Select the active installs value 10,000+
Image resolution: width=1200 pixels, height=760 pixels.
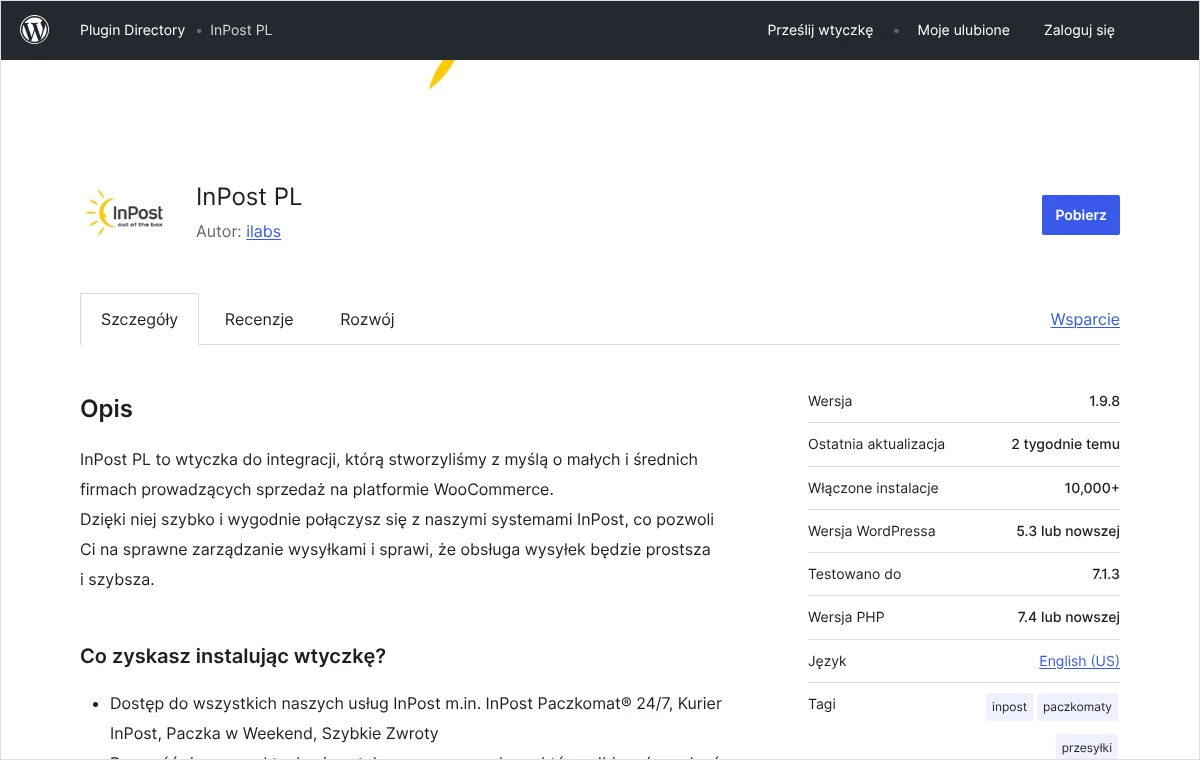click(1092, 488)
